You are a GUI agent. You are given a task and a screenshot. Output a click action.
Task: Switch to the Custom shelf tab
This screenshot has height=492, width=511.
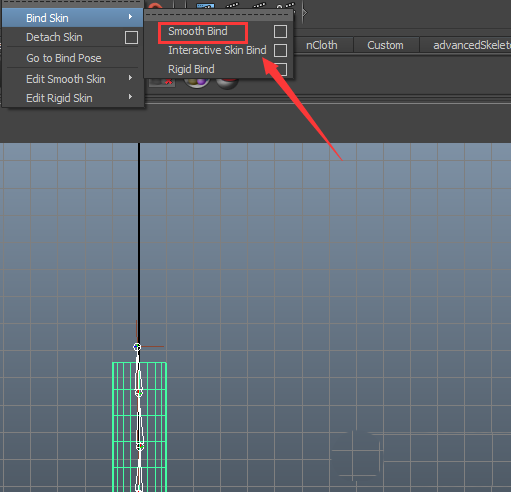[385, 45]
